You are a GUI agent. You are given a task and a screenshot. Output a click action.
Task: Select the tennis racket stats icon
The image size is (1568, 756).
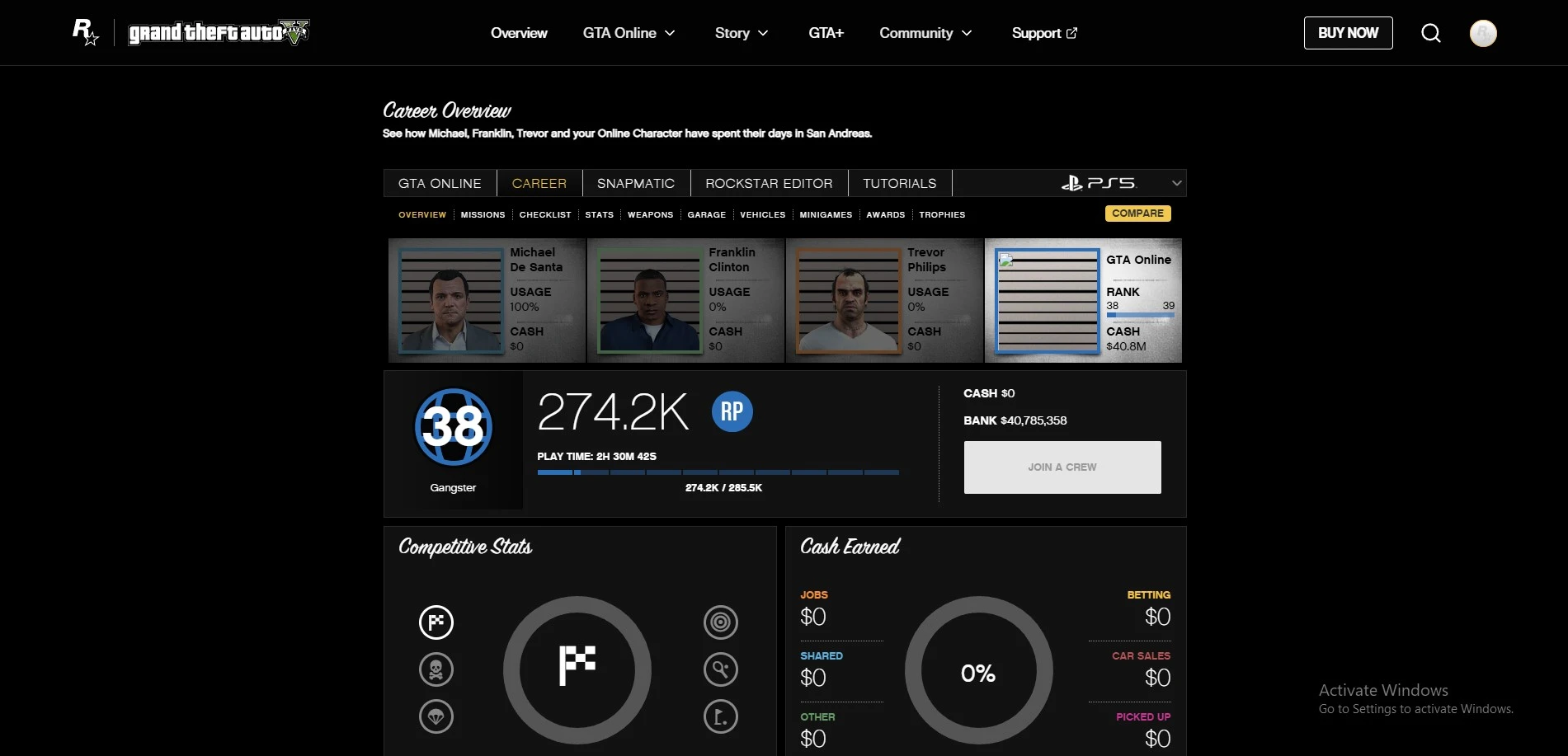tap(720, 669)
